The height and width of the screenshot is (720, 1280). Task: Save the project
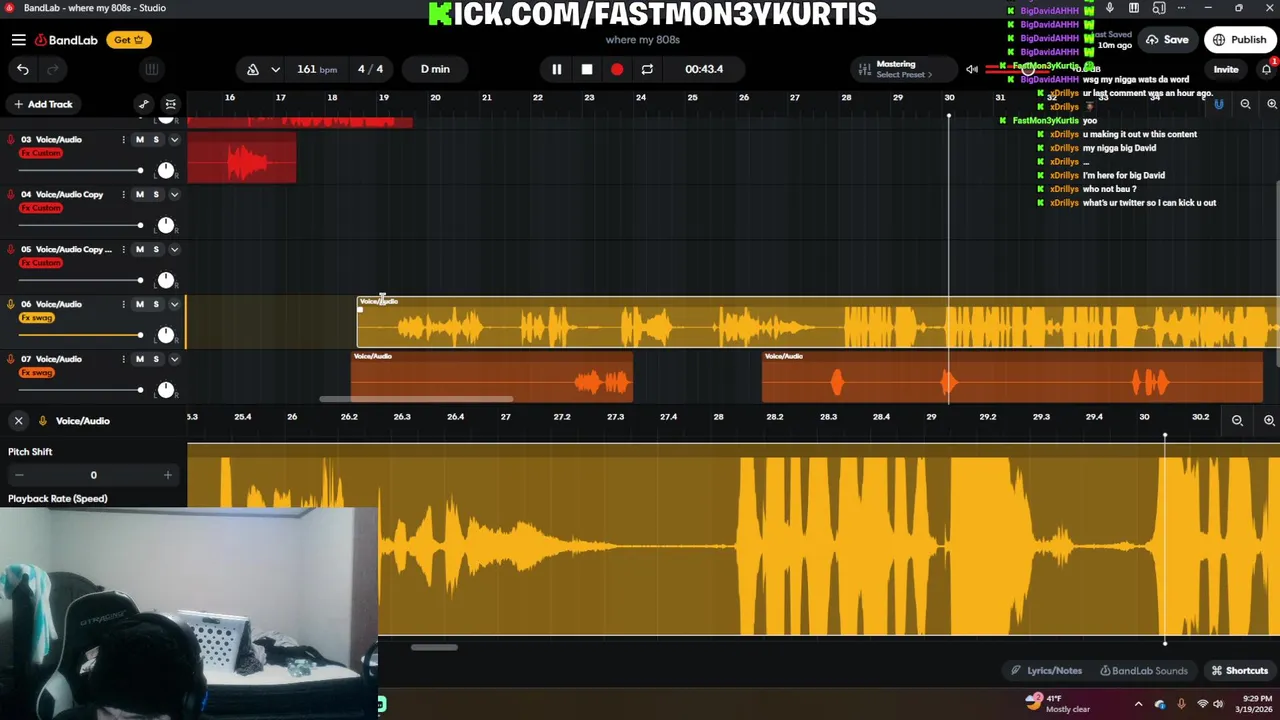pyautogui.click(x=1167, y=40)
